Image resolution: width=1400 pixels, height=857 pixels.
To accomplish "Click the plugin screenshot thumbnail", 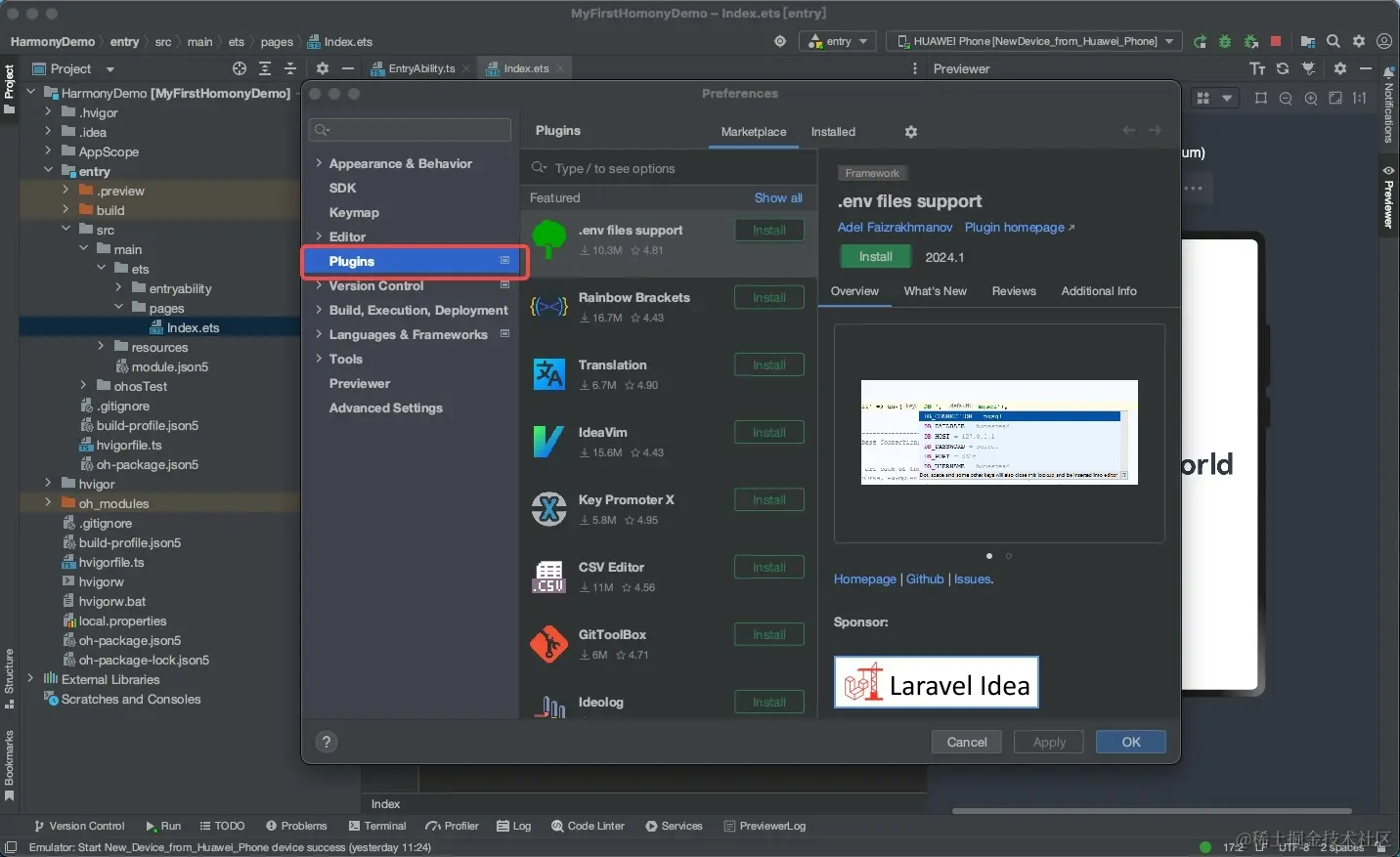I will 999,432.
